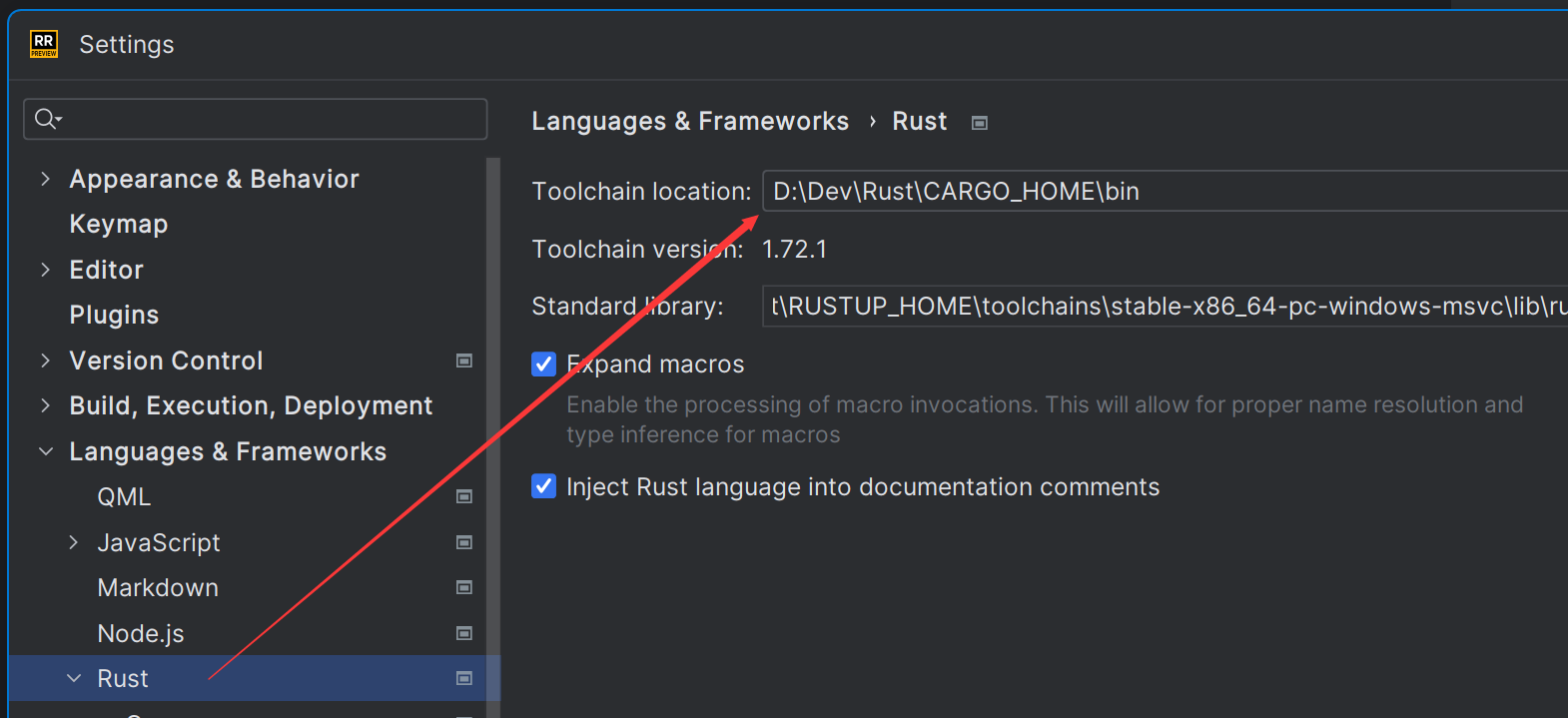The width and height of the screenshot is (1568, 718).
Task: Edit the Toolchain location path field
Action: [1165, 191]
